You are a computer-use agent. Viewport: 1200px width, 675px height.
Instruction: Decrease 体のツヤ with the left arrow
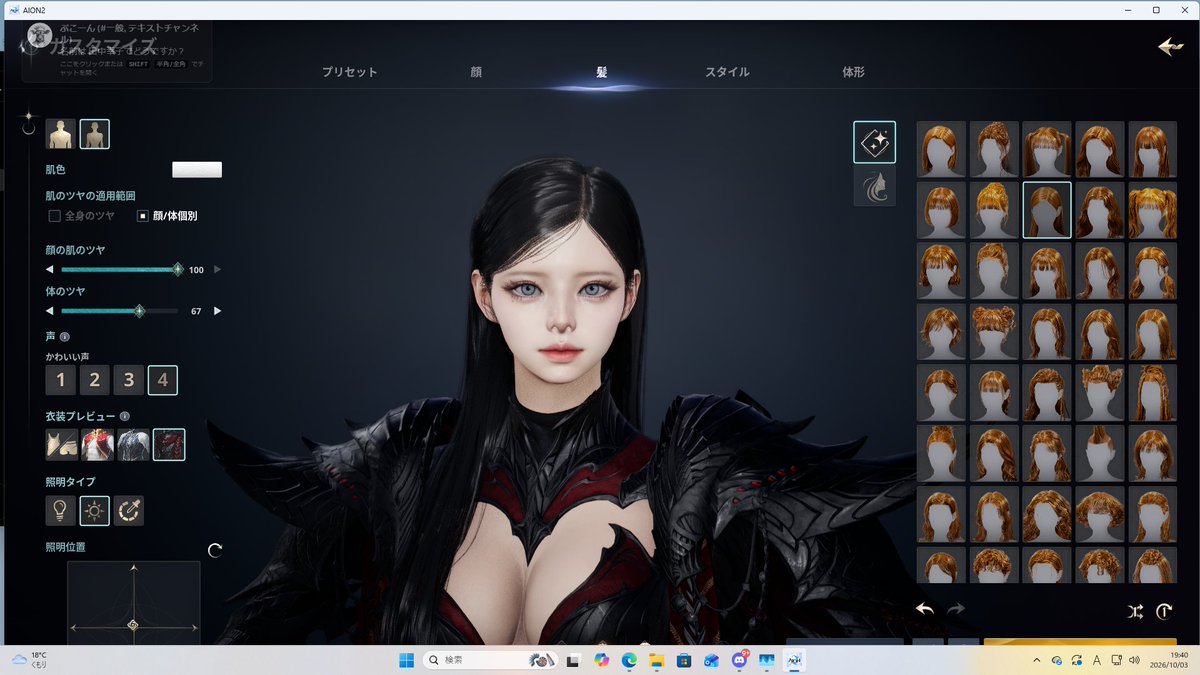(x=50, y=311)
